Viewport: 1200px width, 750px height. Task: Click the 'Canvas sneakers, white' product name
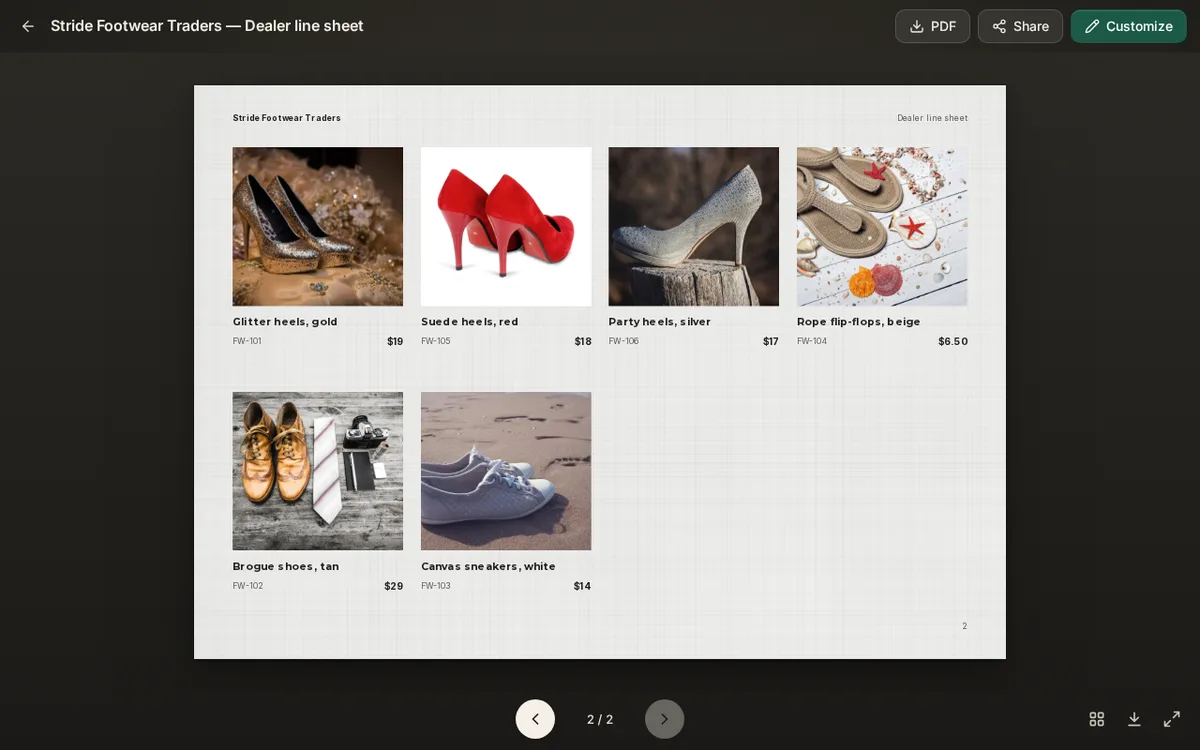pyautogui.click(x=488, y=566)
